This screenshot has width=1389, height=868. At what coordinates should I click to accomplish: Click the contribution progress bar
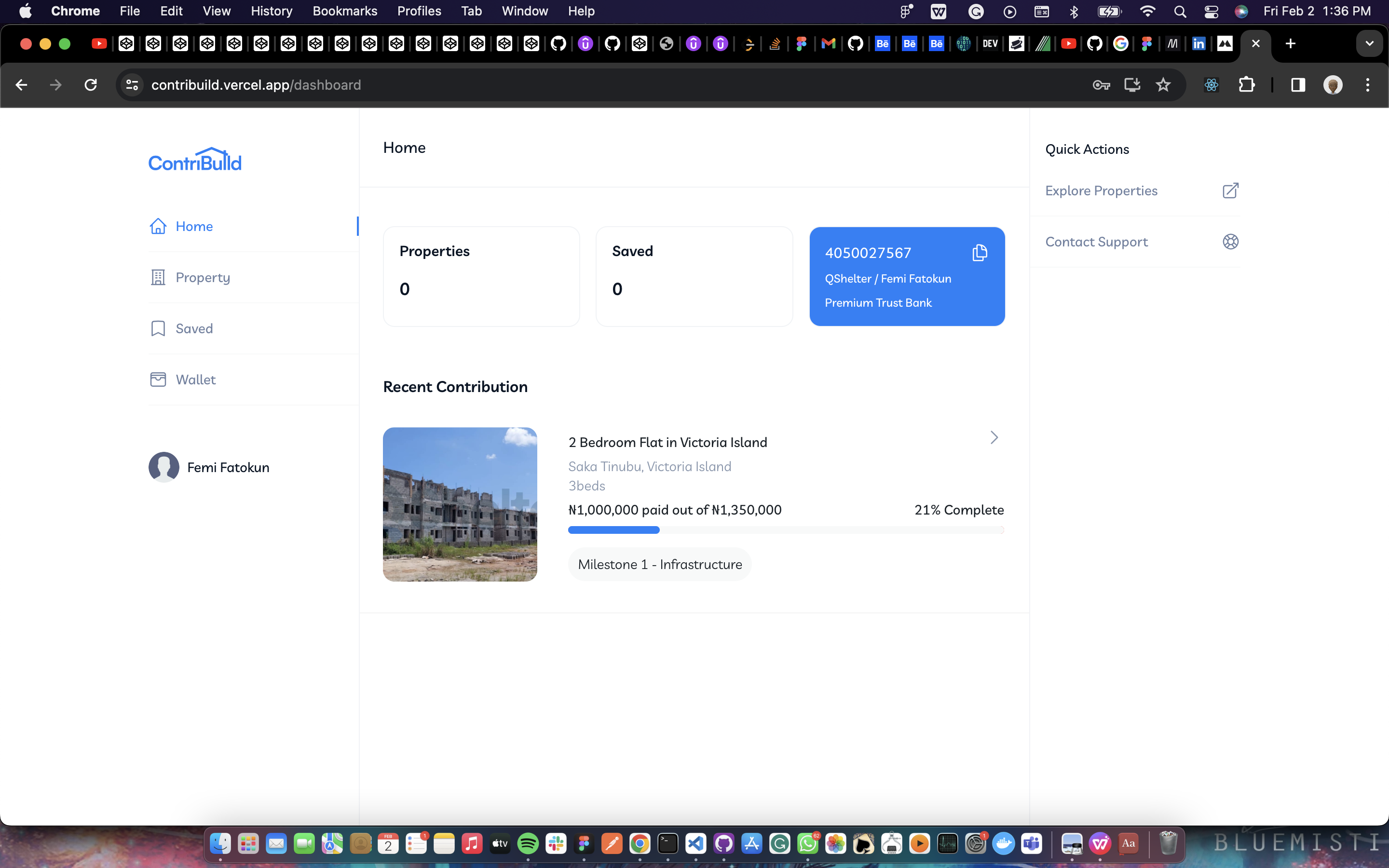coord(786,530)
